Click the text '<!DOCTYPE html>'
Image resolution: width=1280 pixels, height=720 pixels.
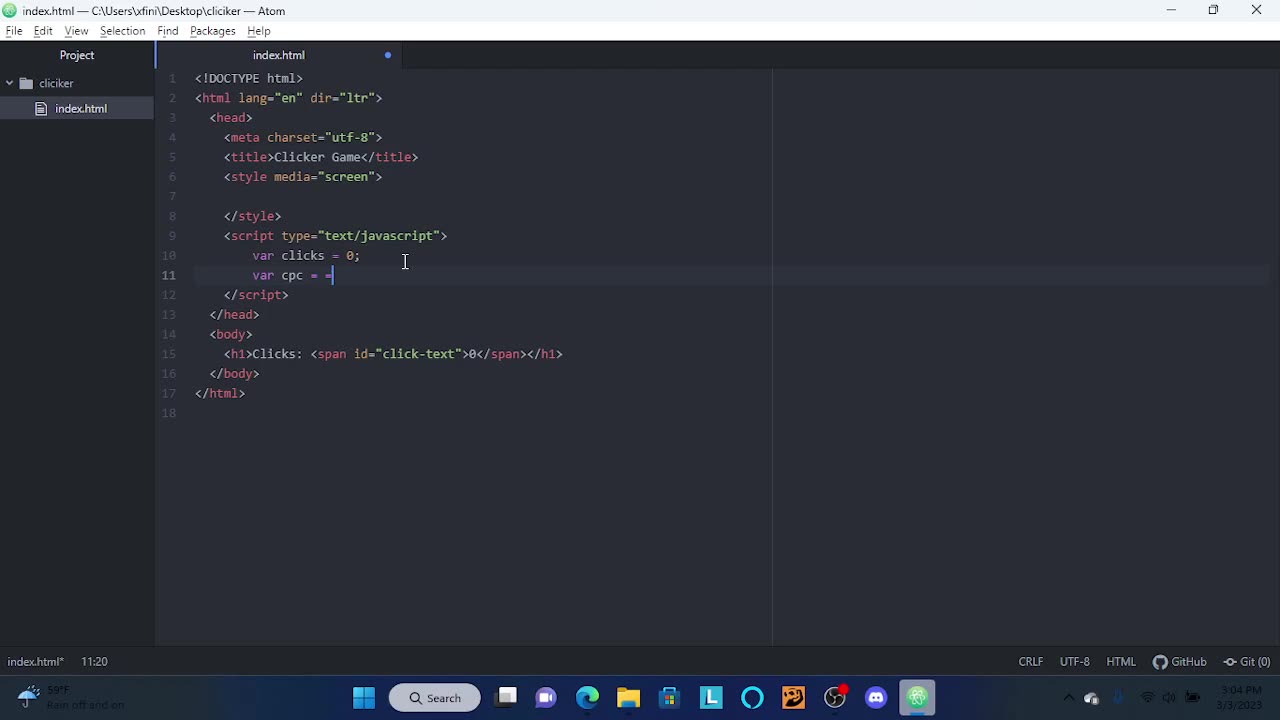[249, 78]
